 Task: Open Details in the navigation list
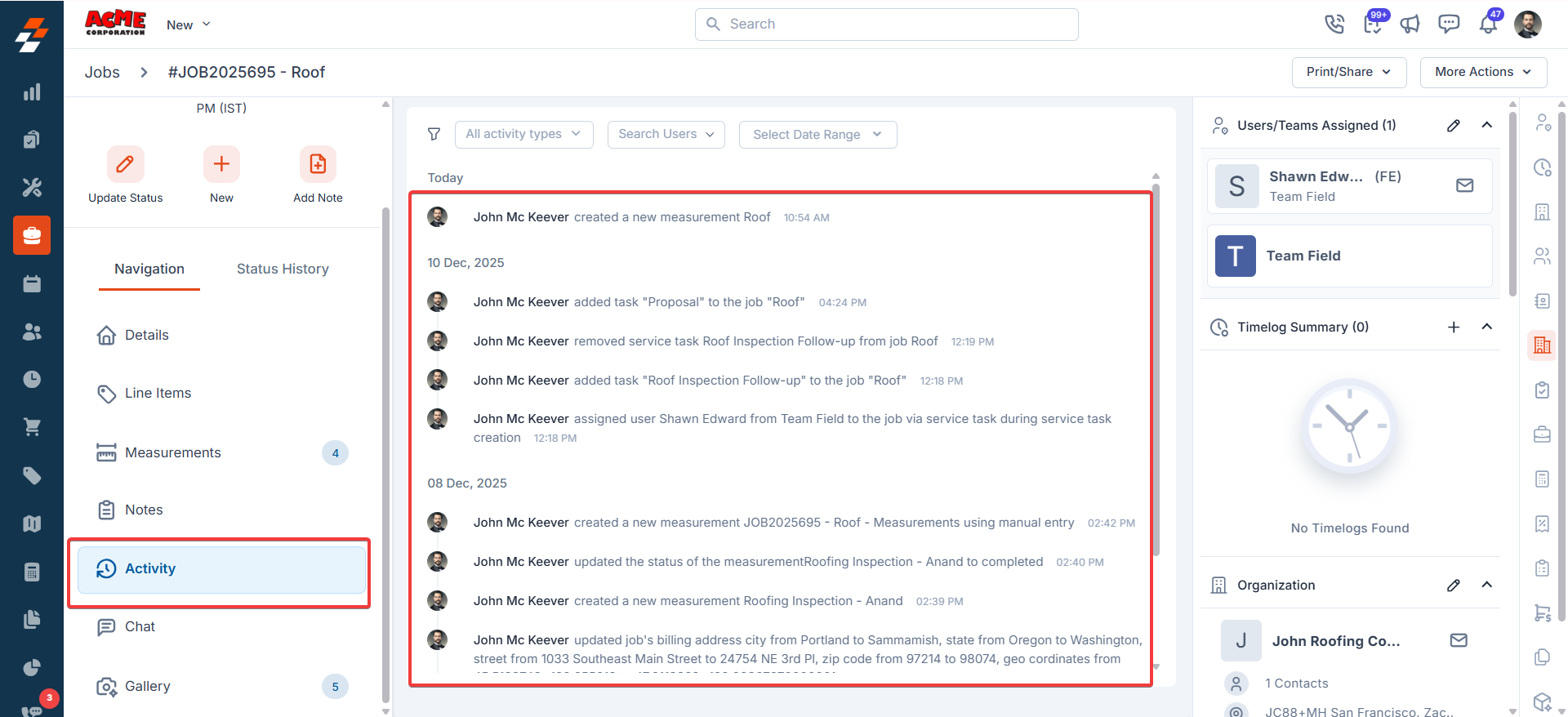pos(221,335)
